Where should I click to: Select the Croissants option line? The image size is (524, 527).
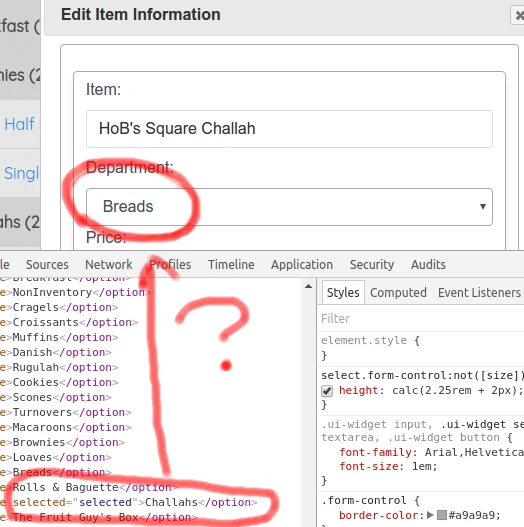pyautogui.click(x=69, y=322)
